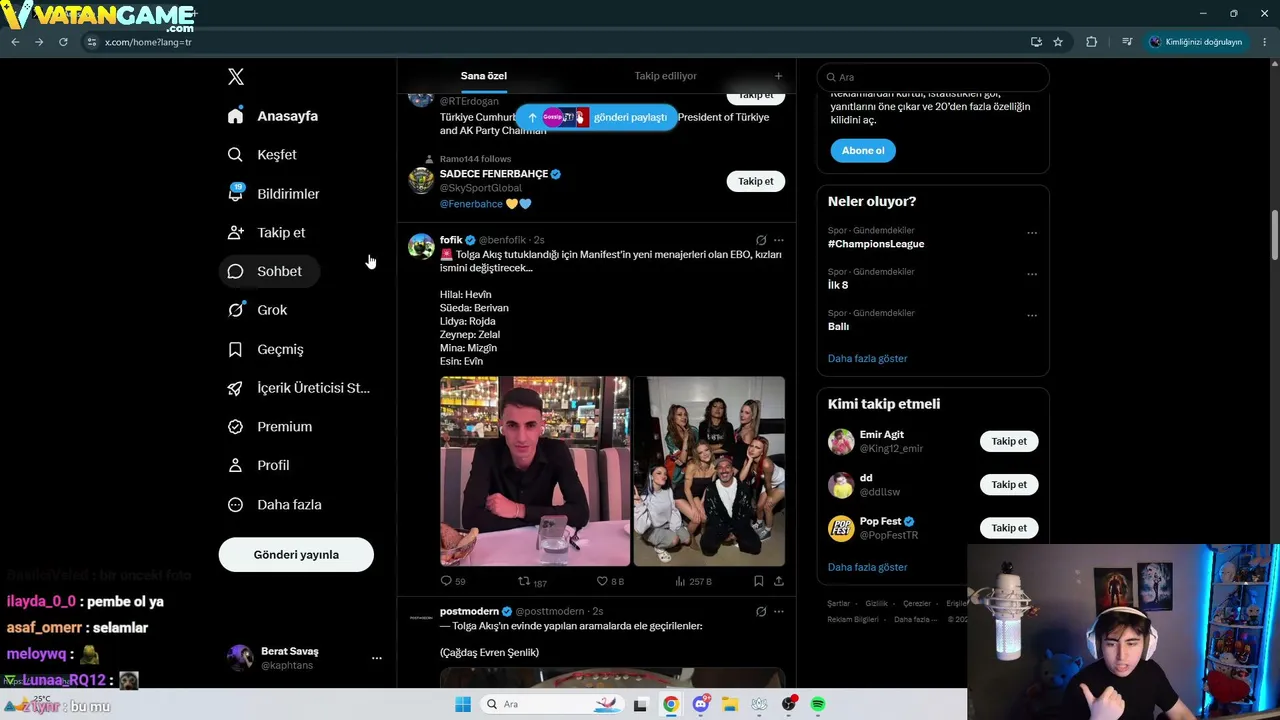
Task: Open the browser extensions menu
Action: 1091,42
